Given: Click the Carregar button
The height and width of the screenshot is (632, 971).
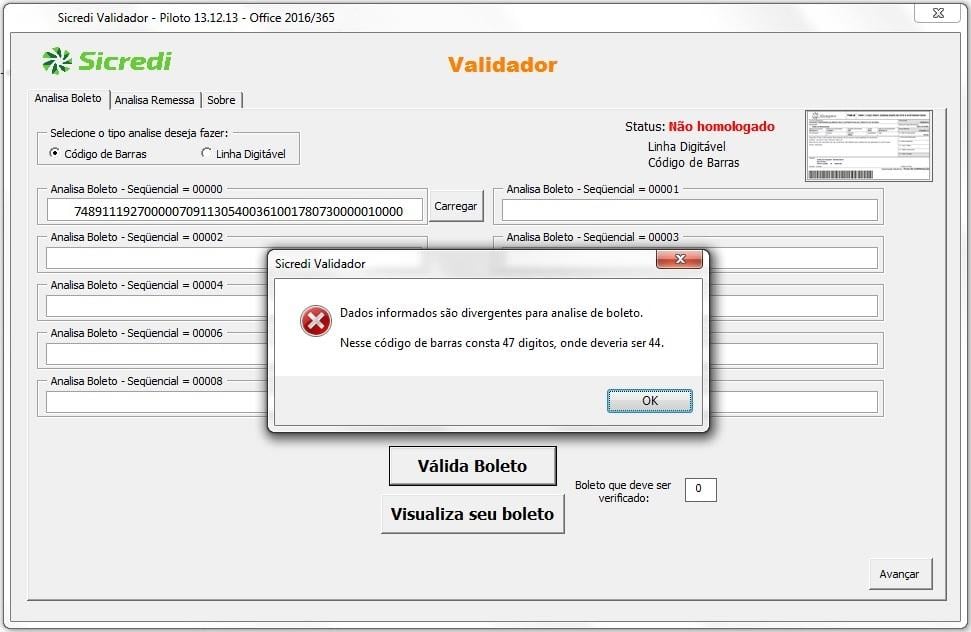Looking at the screenshot, I should [456, 206].
